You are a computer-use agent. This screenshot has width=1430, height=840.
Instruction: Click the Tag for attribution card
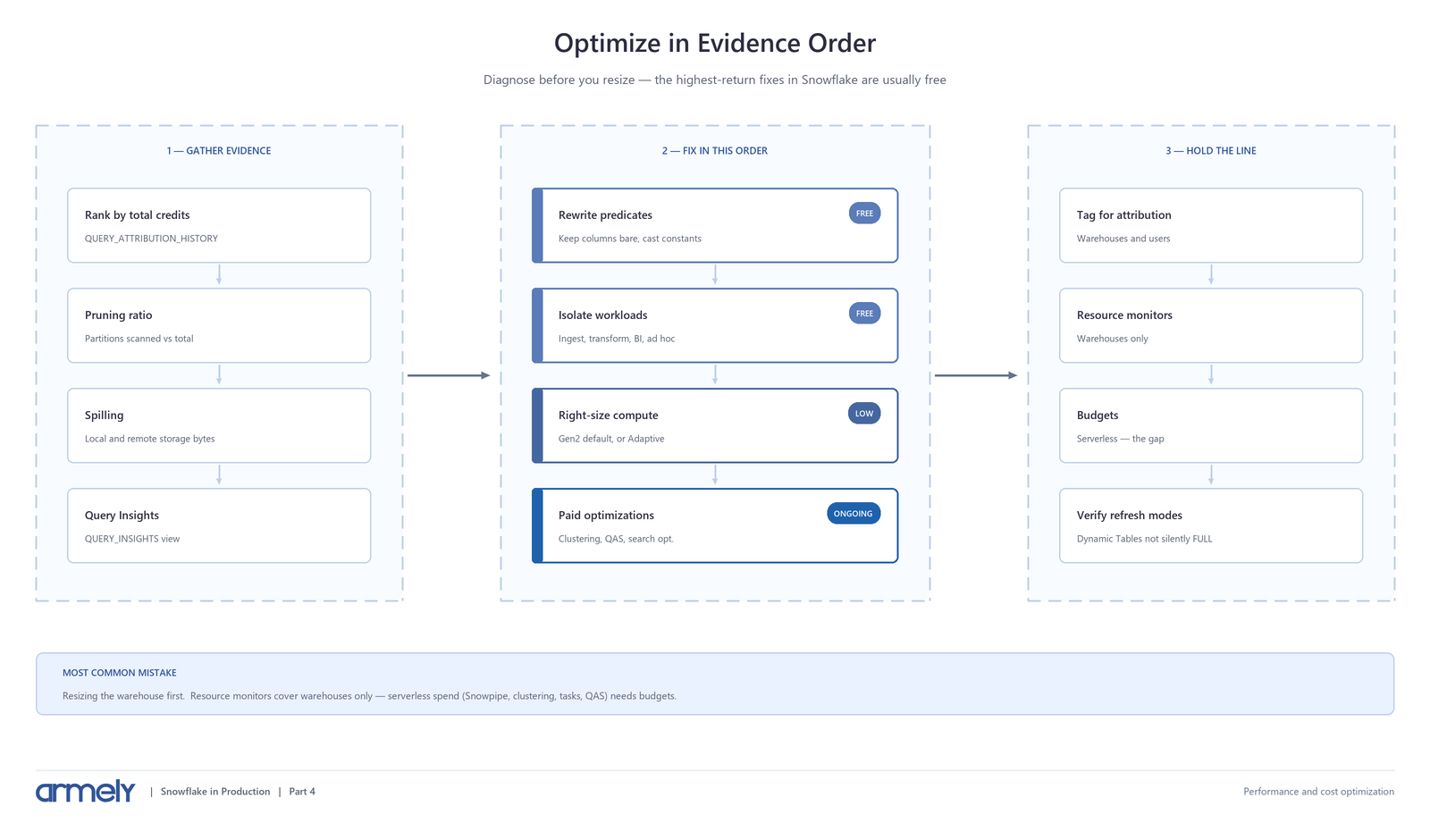tap(1211, 225)
